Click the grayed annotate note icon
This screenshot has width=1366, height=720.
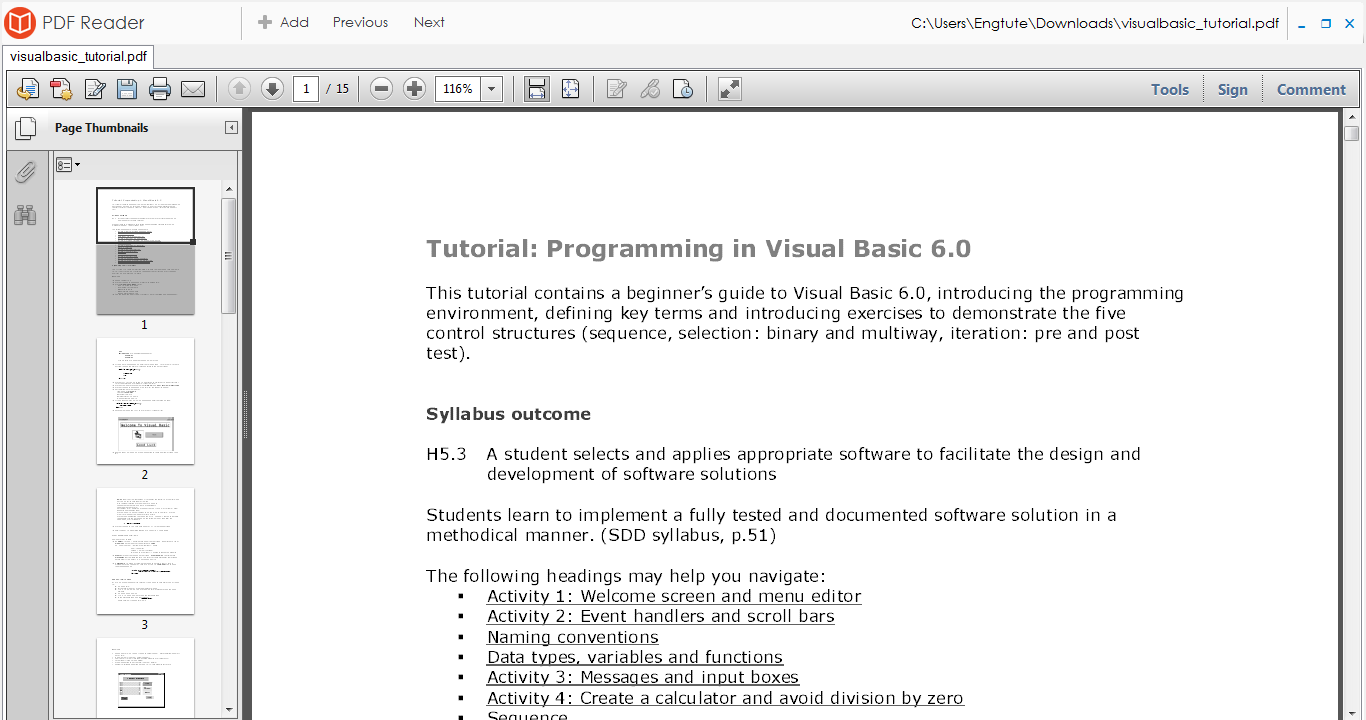[617, 89]
